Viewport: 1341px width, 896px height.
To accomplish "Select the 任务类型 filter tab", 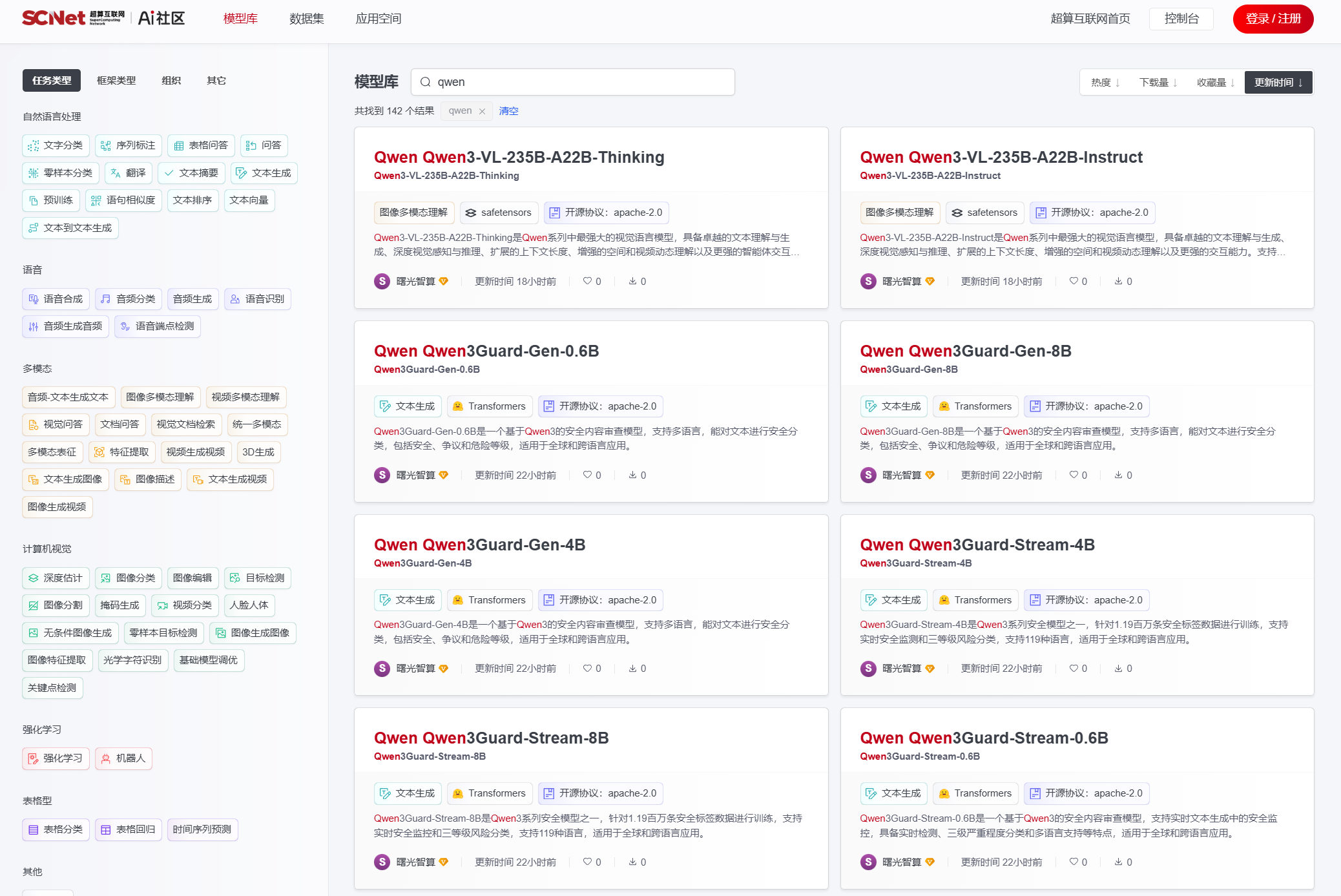I will [x=52, y=81].
